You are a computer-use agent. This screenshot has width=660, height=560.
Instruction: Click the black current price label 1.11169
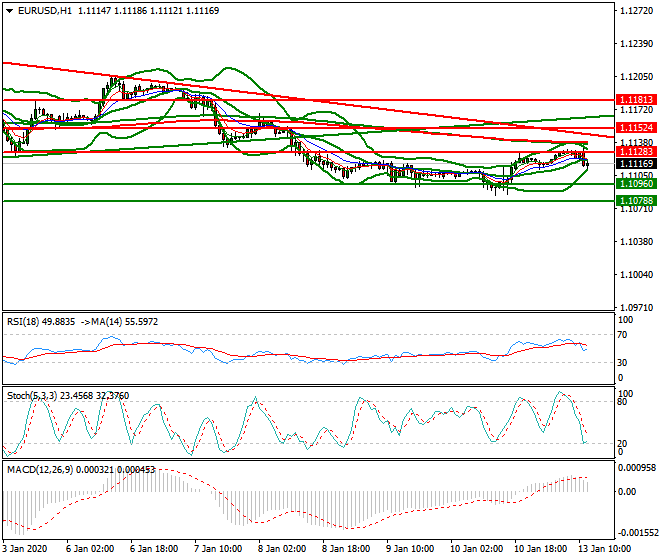(x=636, y=164)
